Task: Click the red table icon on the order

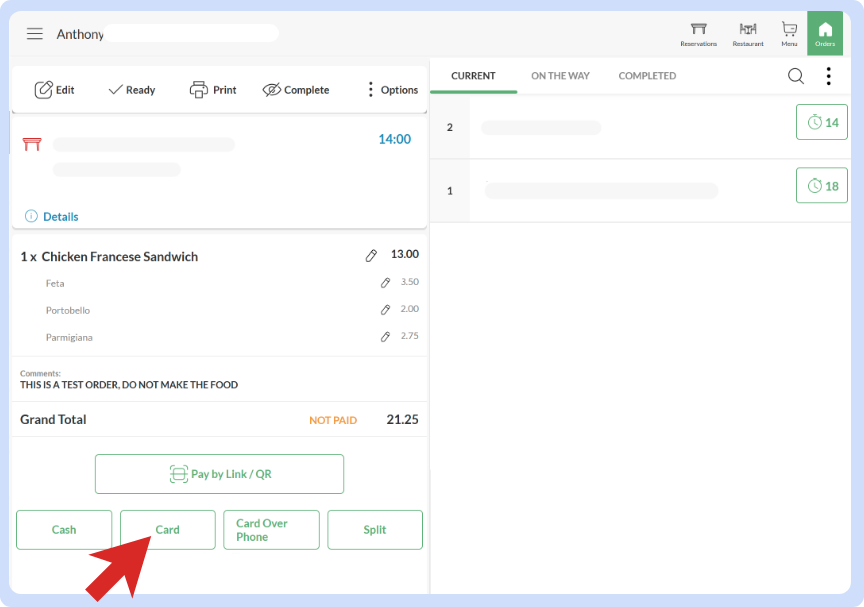Action: click(x=31, y=143)
